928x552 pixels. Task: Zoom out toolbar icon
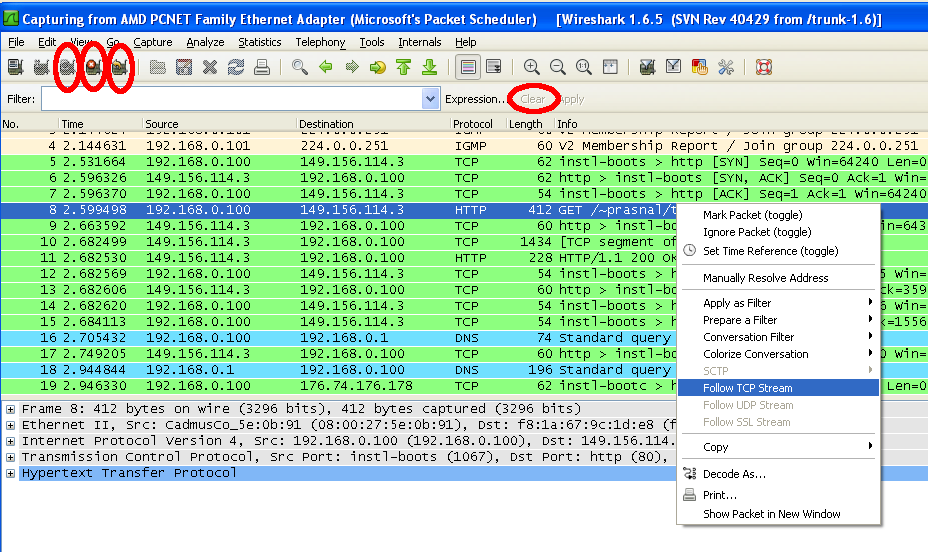(x=558, y=67)
